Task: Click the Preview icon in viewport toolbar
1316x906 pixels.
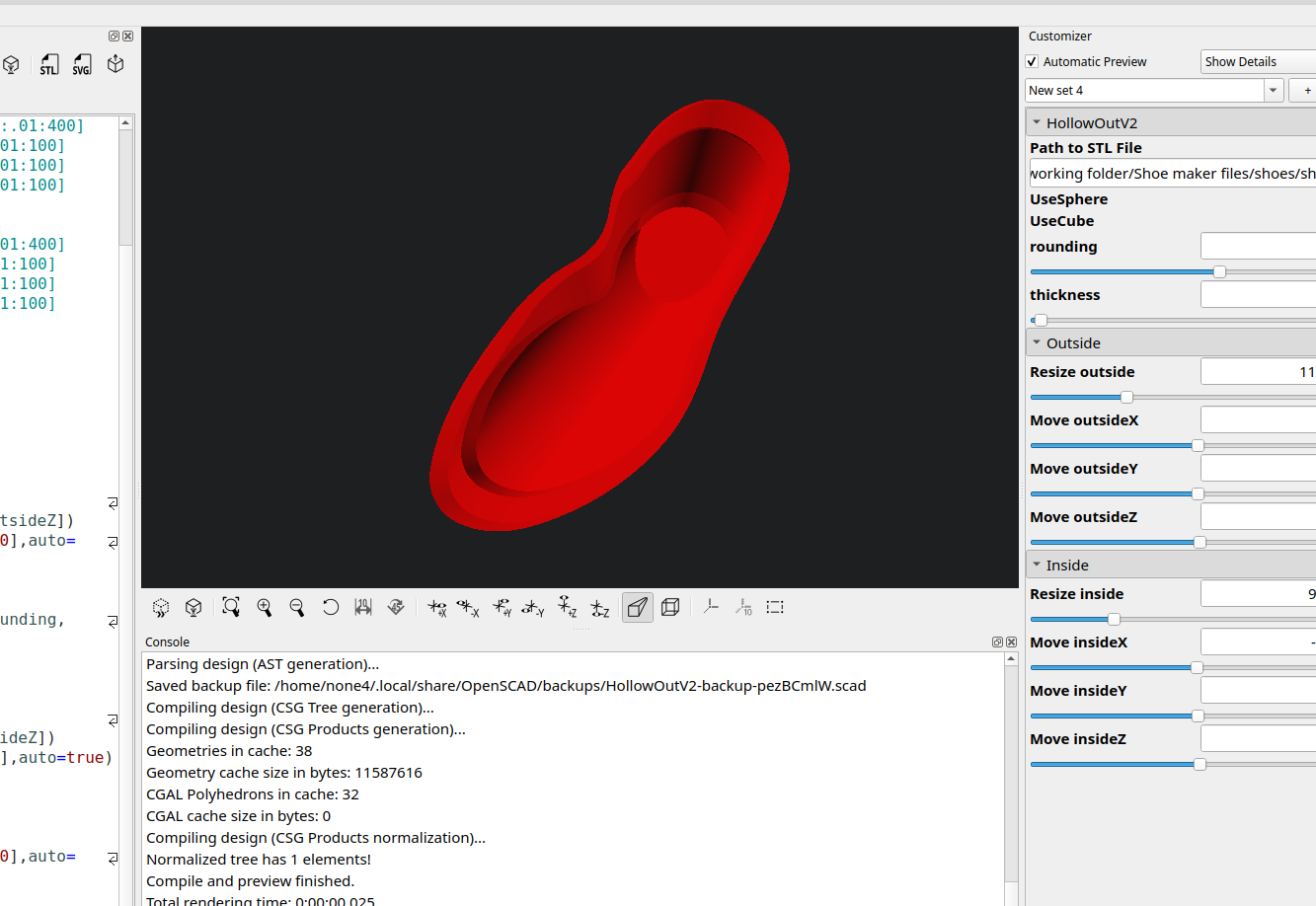Action: click(161, 607)
